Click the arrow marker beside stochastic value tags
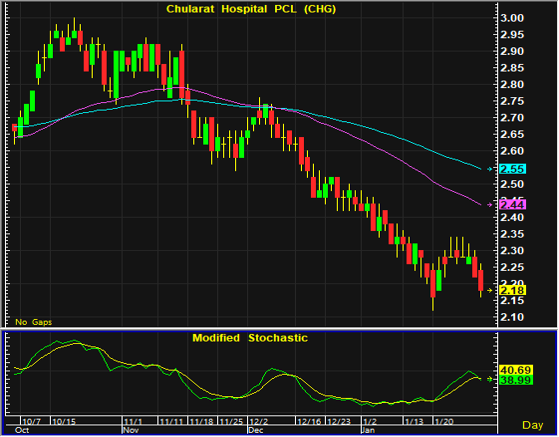The image size is (559, 437). 490,379
